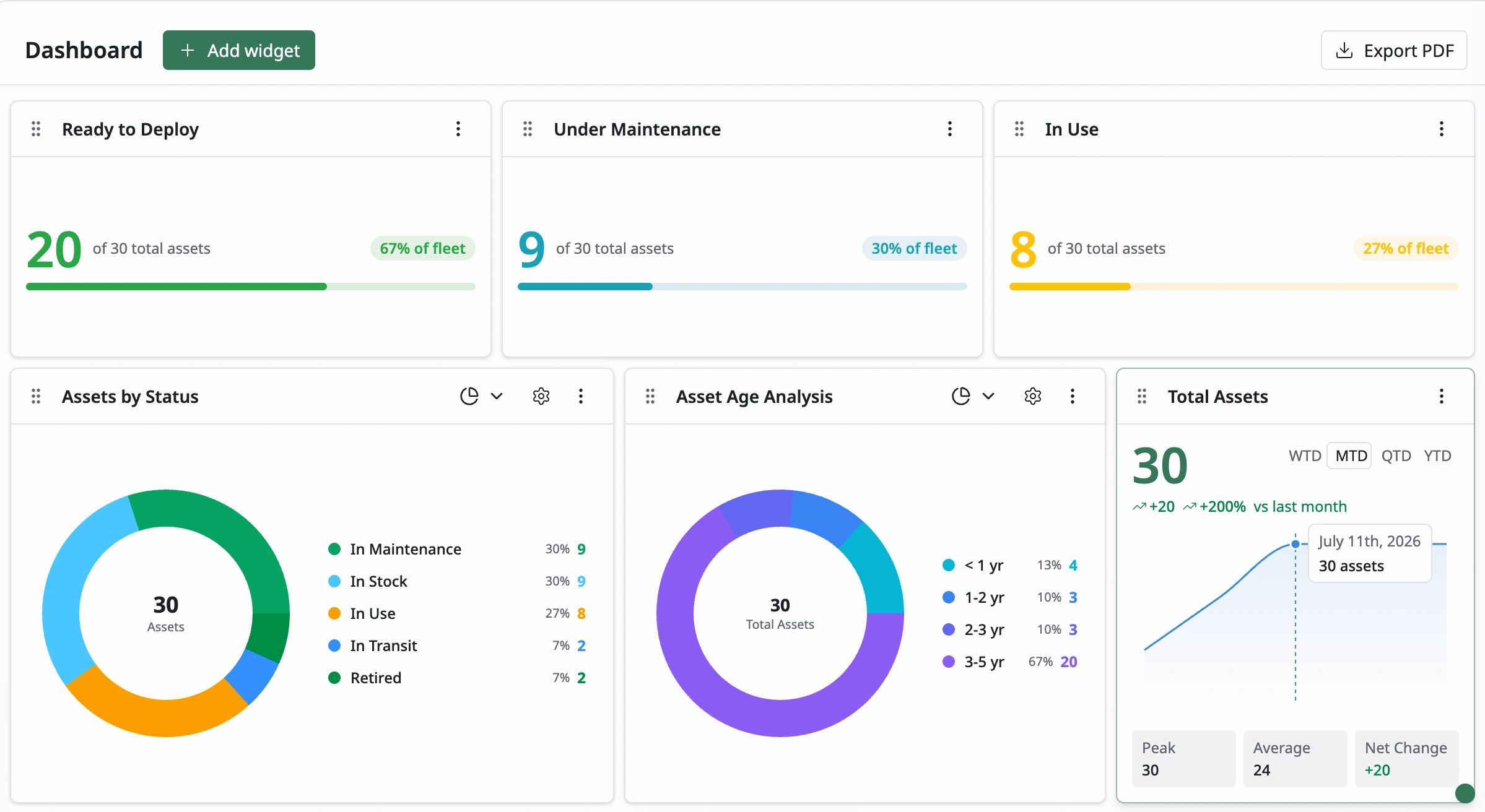Toggle the < 1 yr legend entry
The width and height of the screenshot is (1485, 812).
1010,565
